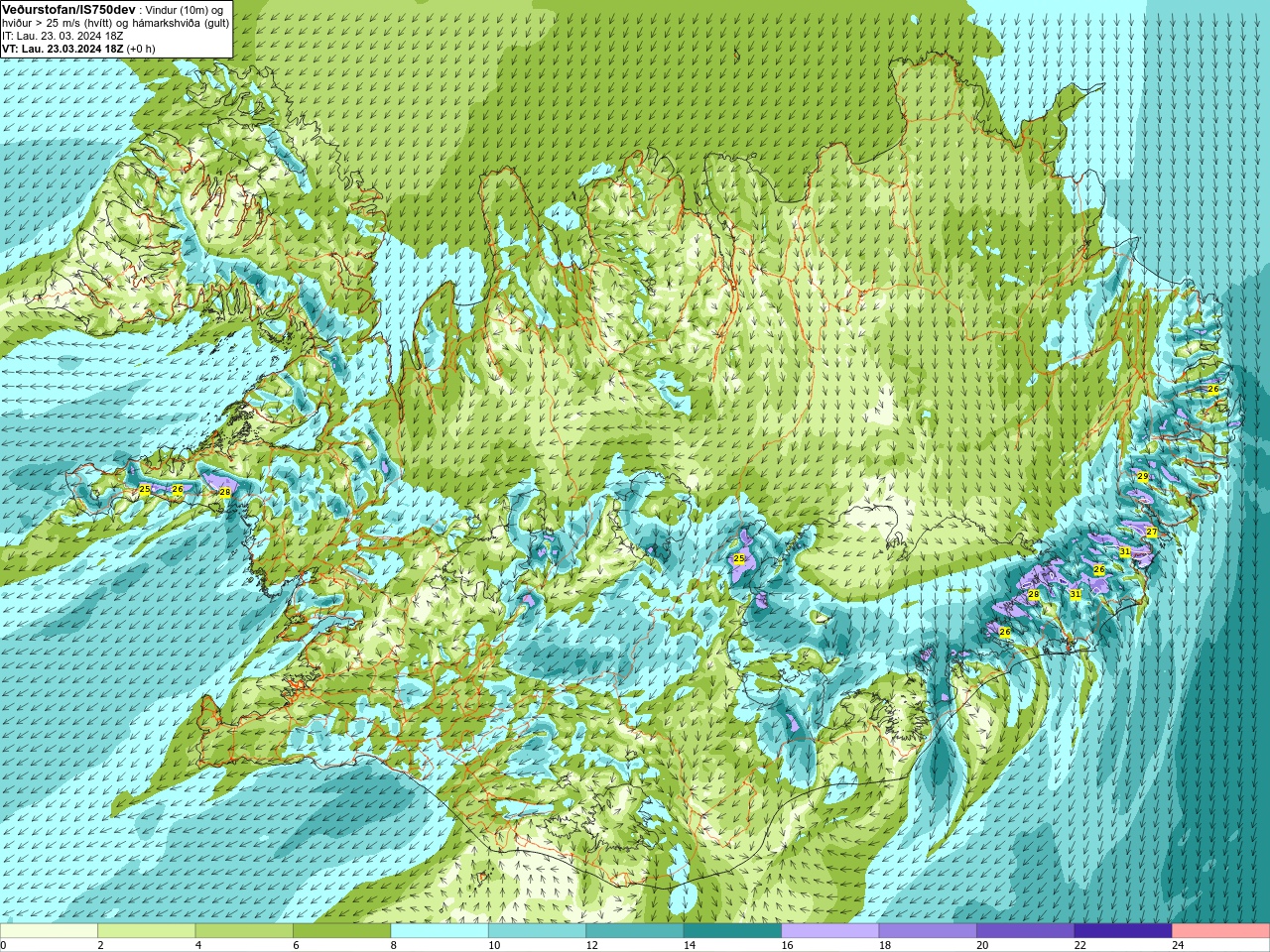Image resolution: width=1270 pixels, height=952 pixels.
Task: Pick the 12–14 m/s teal legend swatch
Action: 635,930
